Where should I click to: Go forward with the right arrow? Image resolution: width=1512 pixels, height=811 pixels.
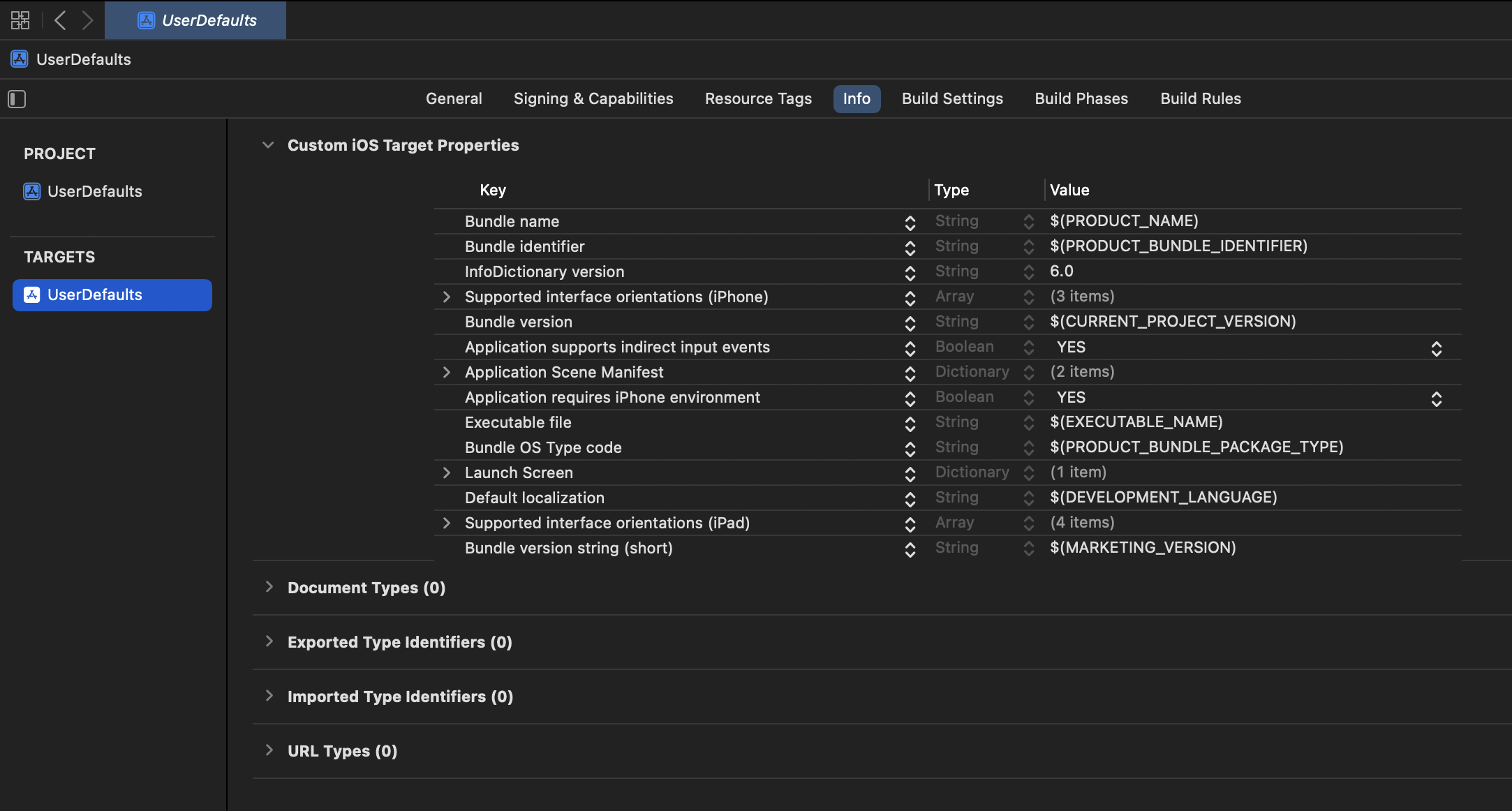coord(87,20)
